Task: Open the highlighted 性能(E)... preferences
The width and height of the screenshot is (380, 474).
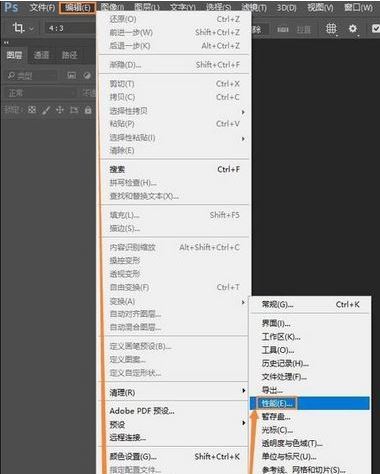Action: [310, 403]
